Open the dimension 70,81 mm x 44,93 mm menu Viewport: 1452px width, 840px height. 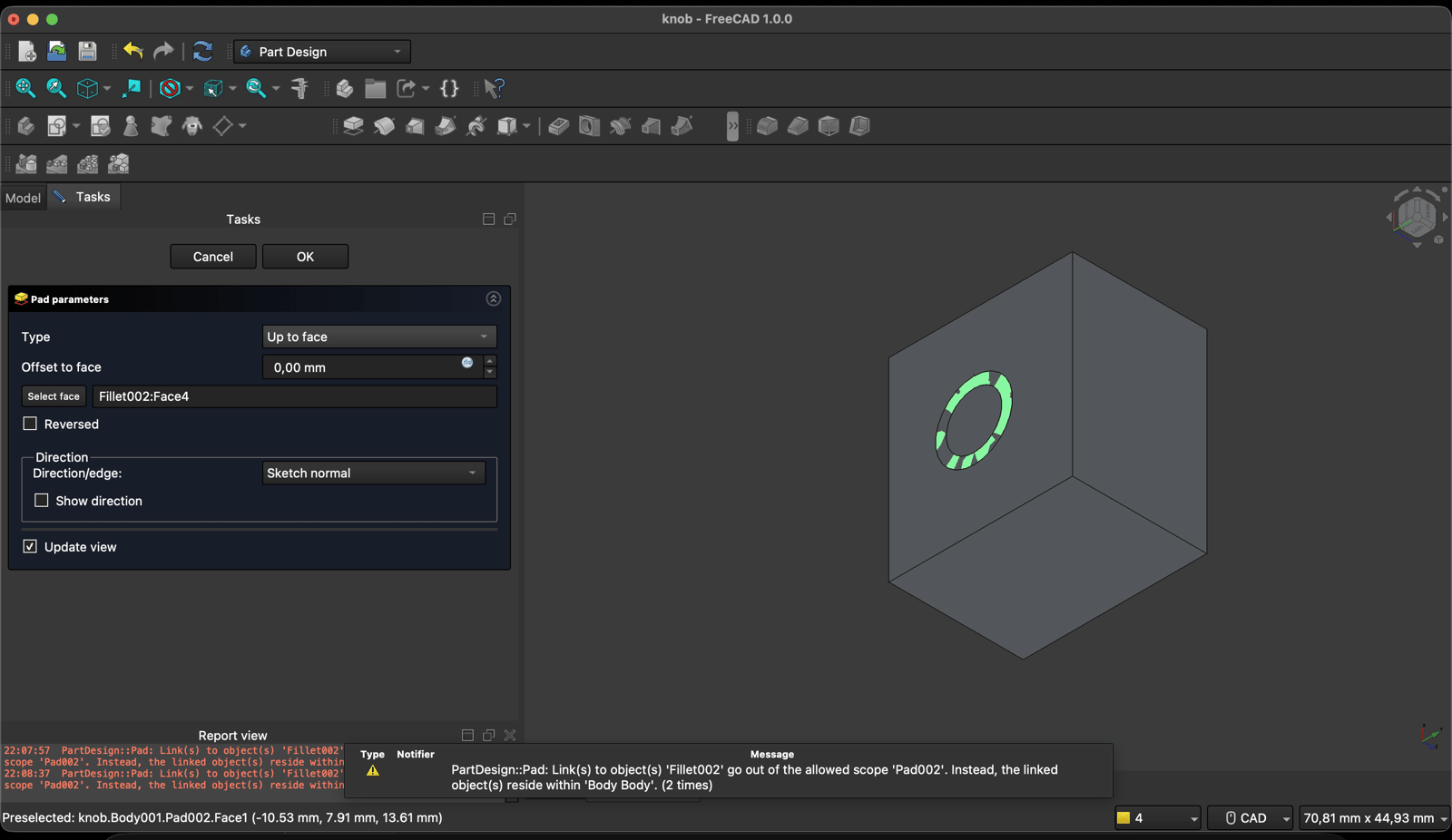pyautogui.click(x=1374, y=818)
